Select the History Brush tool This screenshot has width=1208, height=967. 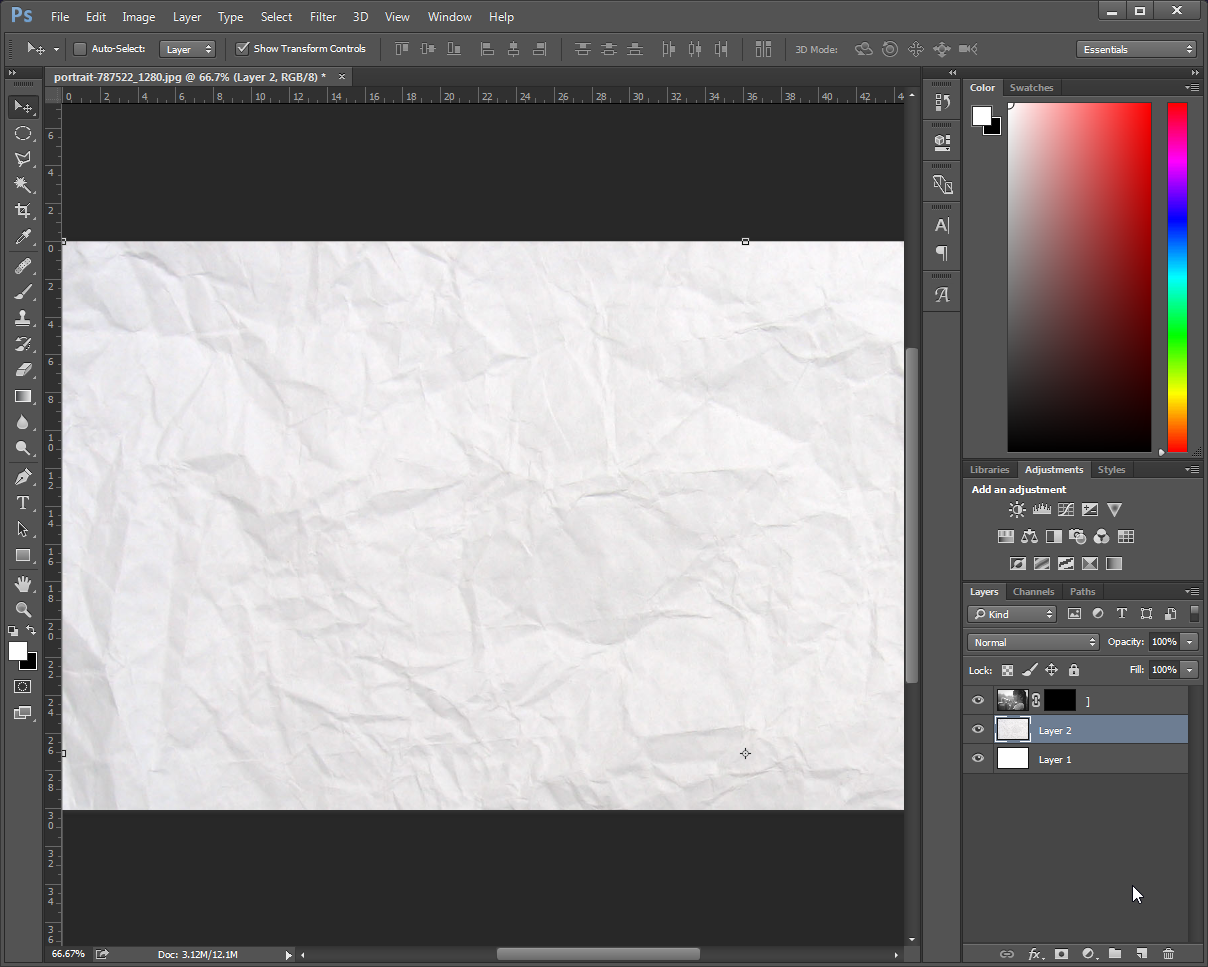tap(23, 344)
